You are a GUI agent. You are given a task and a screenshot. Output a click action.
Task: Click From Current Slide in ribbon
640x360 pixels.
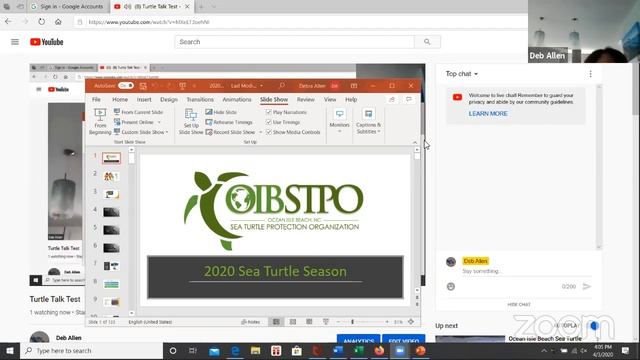[x=138, y=112]
